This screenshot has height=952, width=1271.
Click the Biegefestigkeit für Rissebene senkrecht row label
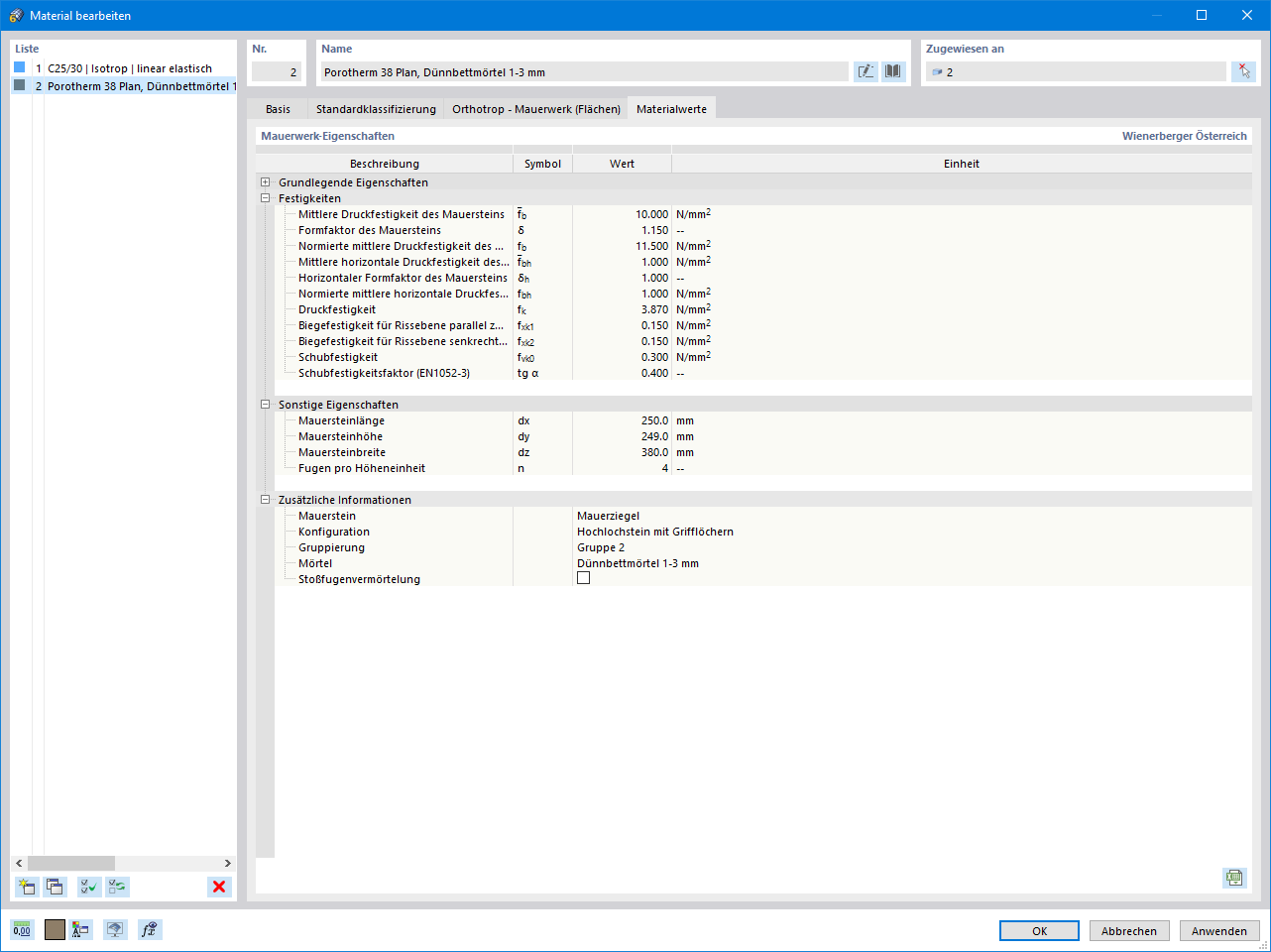(404, 341)
